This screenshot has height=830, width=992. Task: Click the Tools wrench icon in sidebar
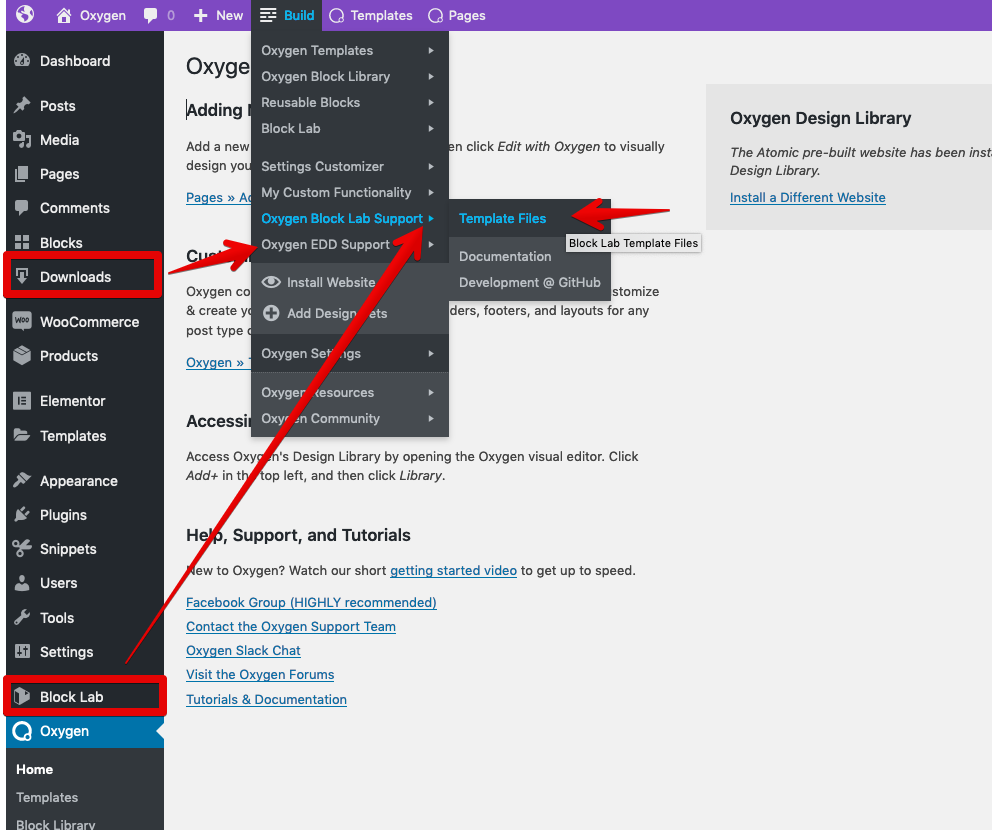(x=22, y=617)
